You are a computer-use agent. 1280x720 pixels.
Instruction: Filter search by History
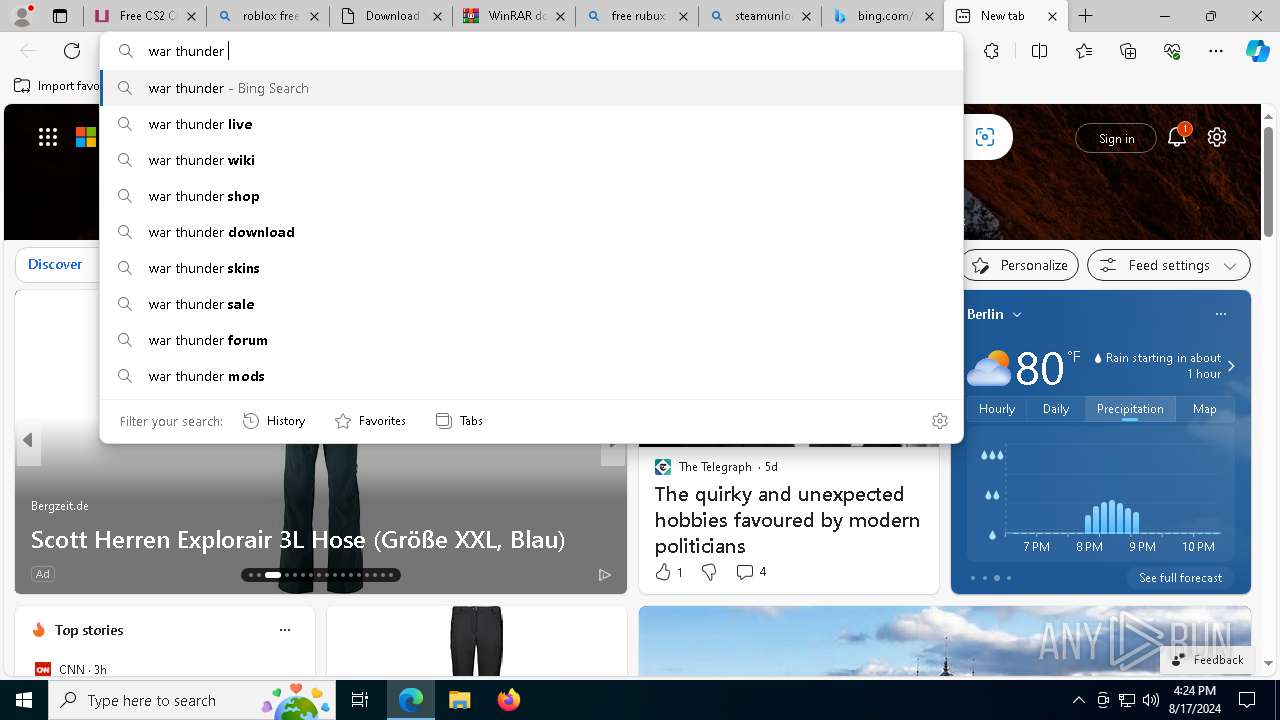(274, 421)
